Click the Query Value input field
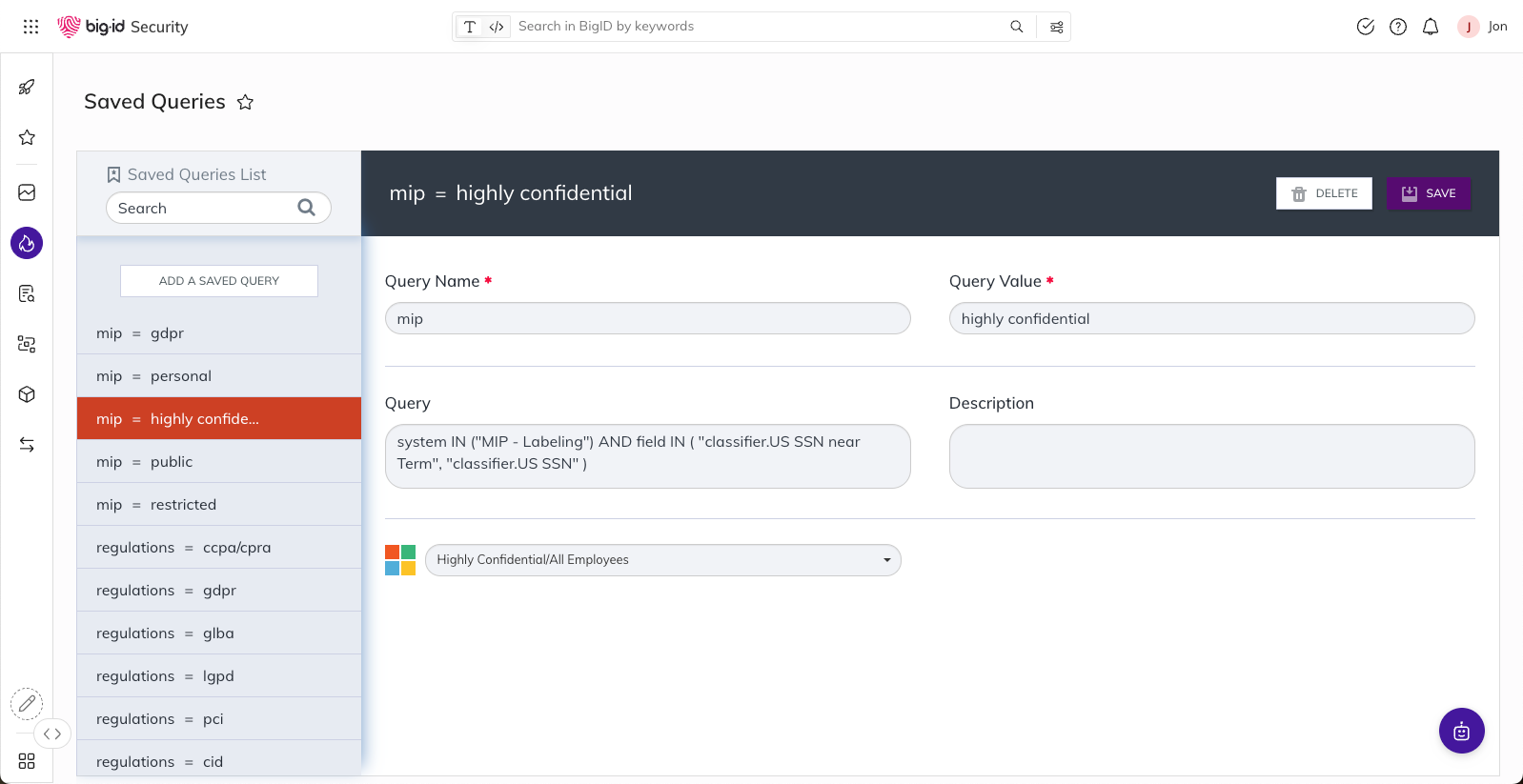The width and height of the screenshot is (1523, 784). 1211,319
